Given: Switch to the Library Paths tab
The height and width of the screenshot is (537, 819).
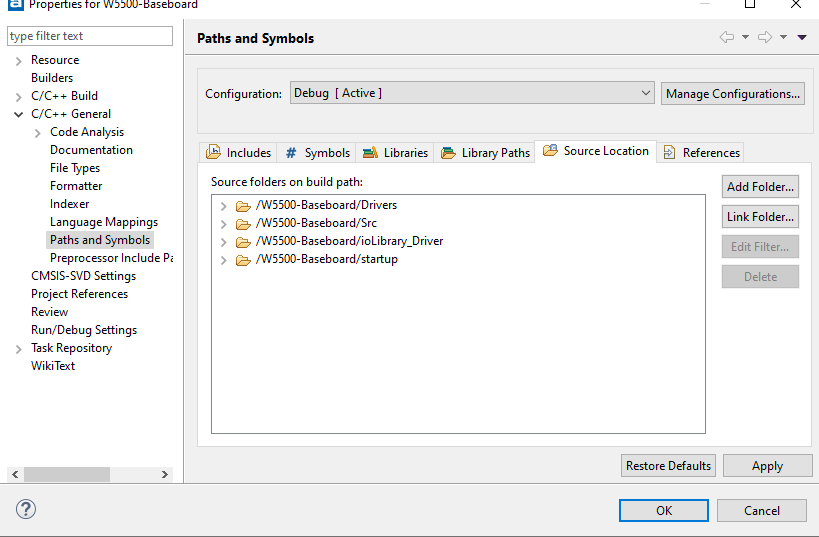Looking at the screenshot, I should click(x=485, y=153).
